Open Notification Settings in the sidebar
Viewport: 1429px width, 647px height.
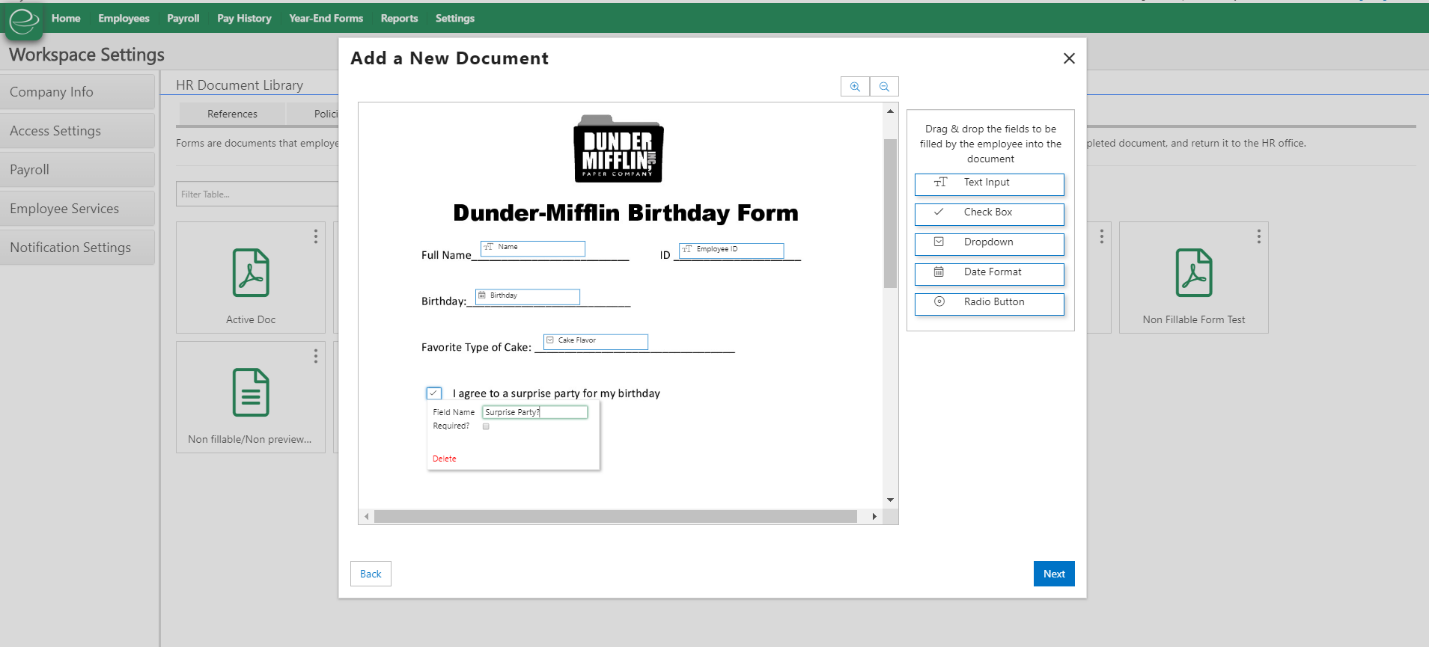click(x=78, y=248)
